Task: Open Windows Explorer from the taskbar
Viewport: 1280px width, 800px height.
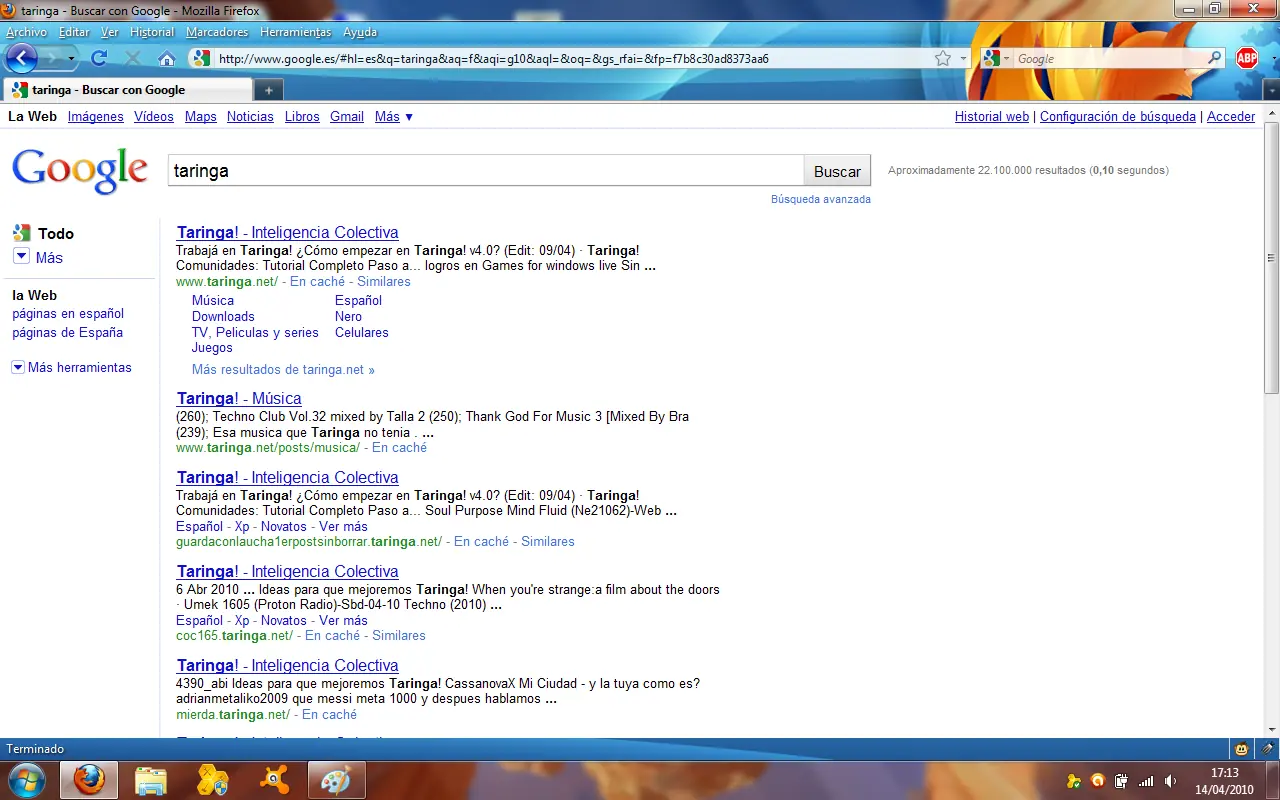Action: [150, 779]
